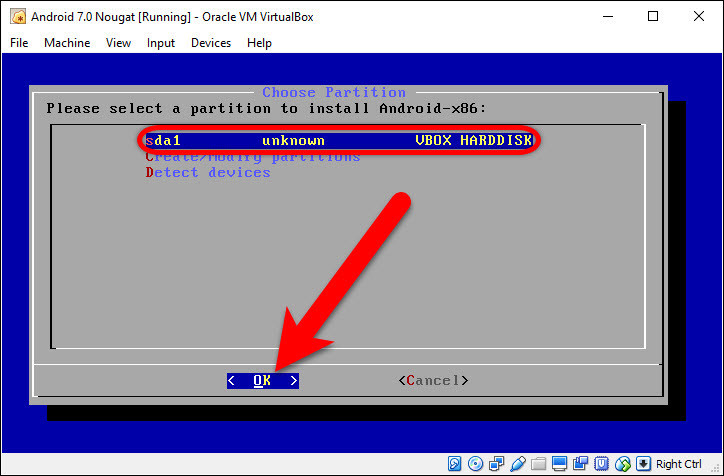
Task: Close the VirtualBox window
Action: point(699,17)
